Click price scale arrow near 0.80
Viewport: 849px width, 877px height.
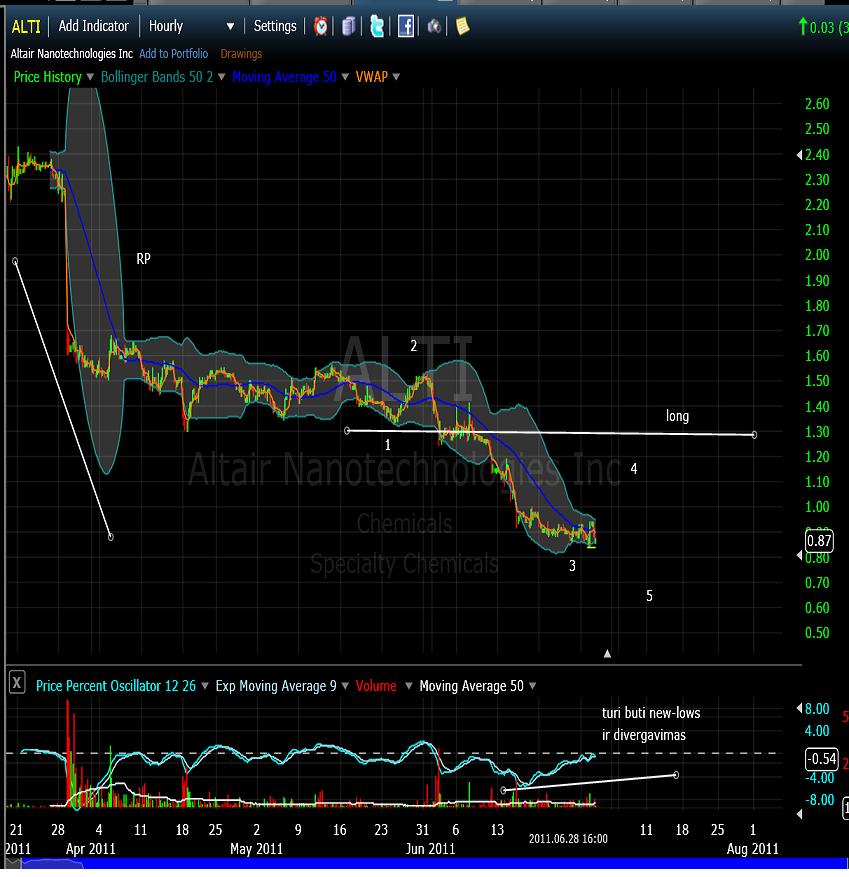point(799,555)
